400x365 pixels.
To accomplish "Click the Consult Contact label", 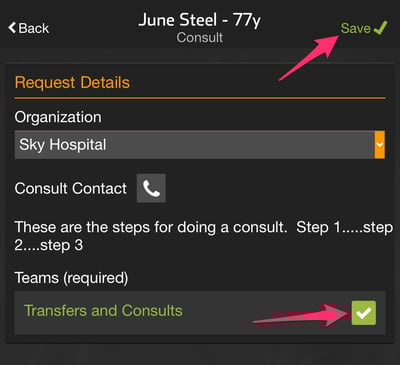I will [x=71, y=188].
